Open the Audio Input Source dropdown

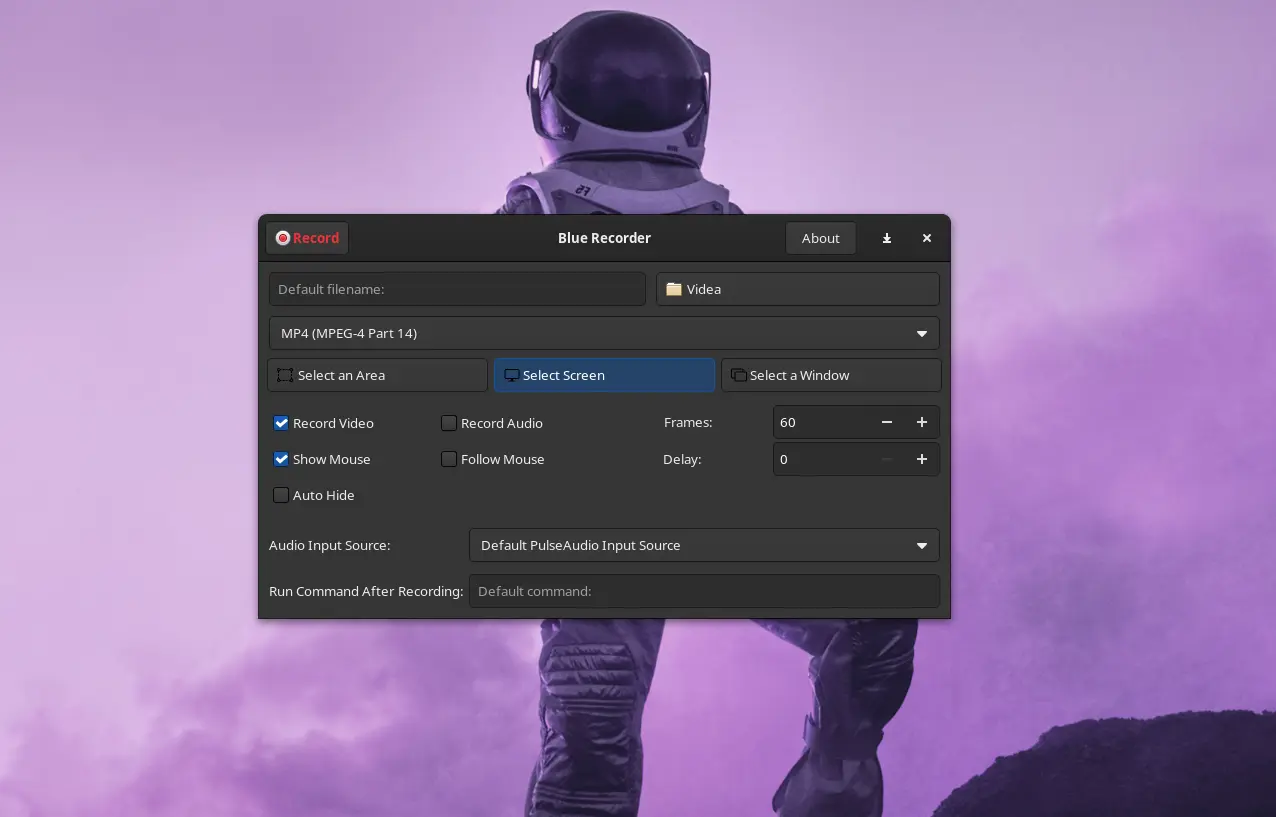704,545
